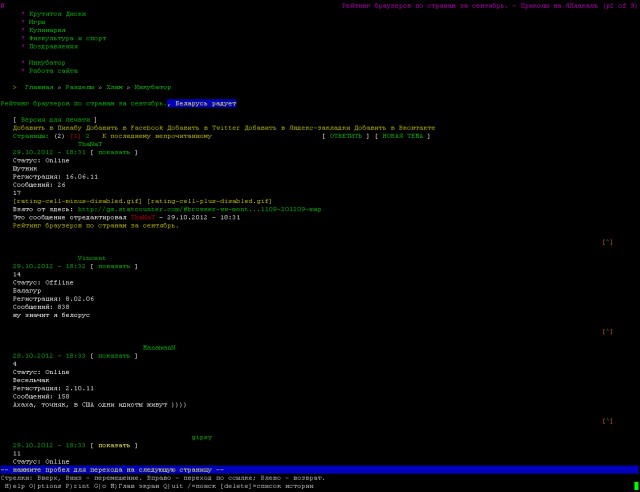Click the [^] back-to-top marker above Vincent's post
Viewport: 640px width, 492px height.
pos(607,242)
